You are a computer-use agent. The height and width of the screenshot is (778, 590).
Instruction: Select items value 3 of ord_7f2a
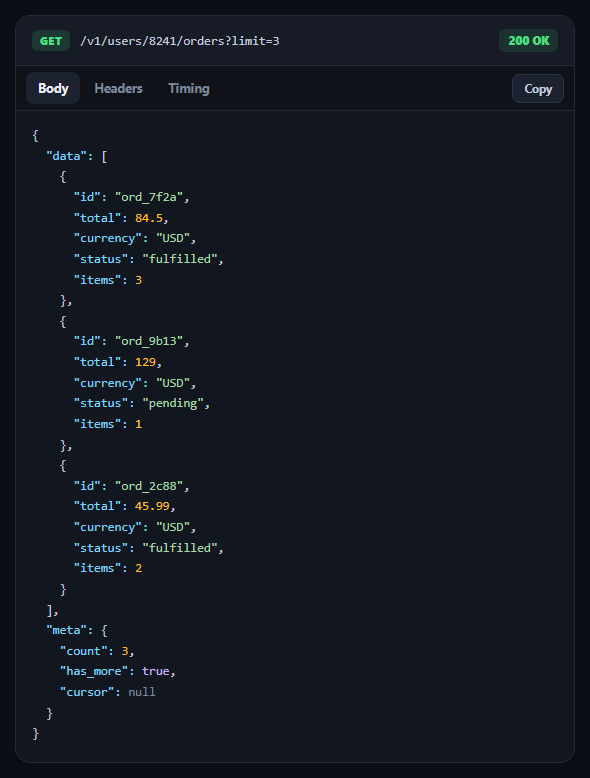(138, 280)
